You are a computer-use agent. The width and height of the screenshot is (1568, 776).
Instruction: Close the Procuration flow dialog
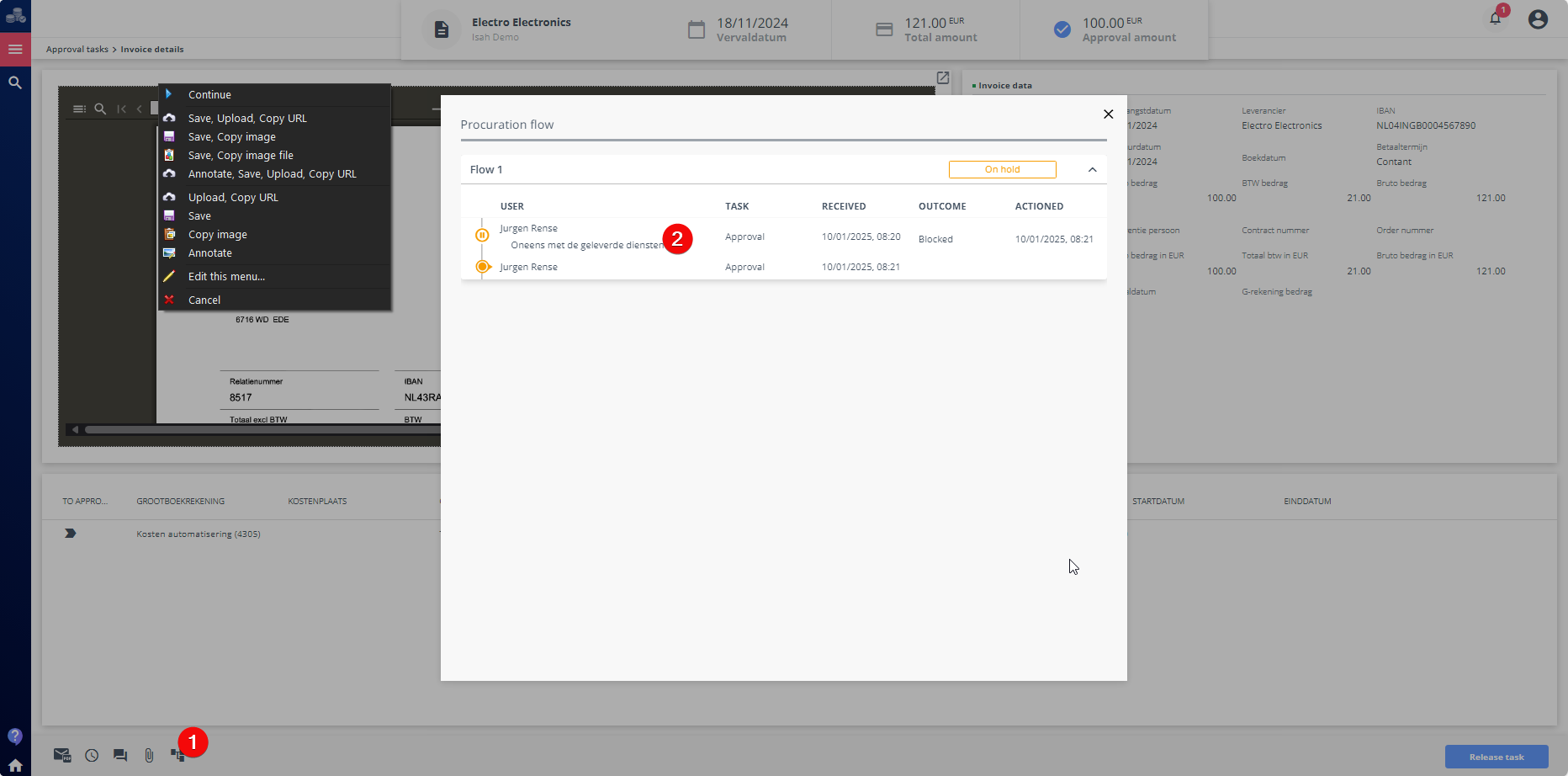(1108, 114)
